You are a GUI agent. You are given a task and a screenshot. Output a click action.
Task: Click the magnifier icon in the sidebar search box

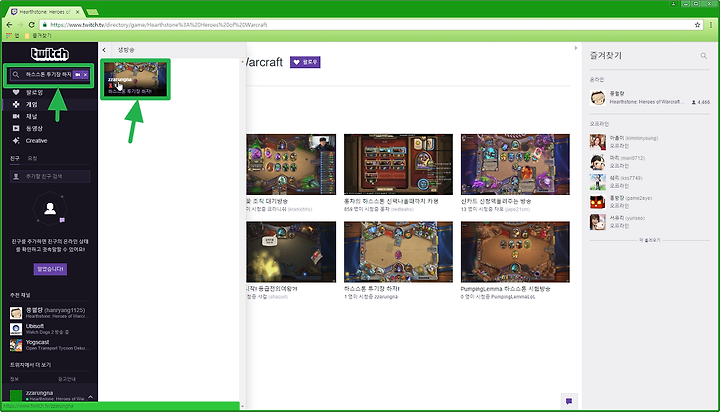(16, 74)
